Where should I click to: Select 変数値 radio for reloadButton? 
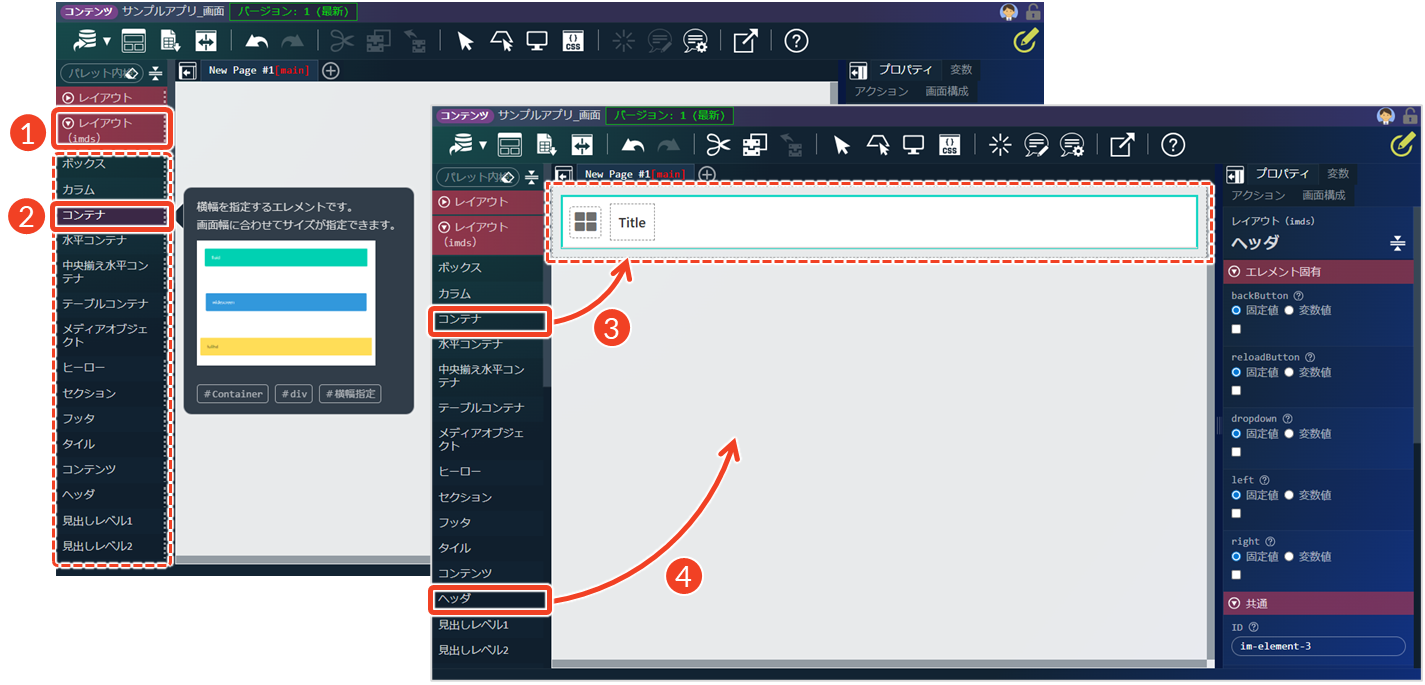point(1289,372)
